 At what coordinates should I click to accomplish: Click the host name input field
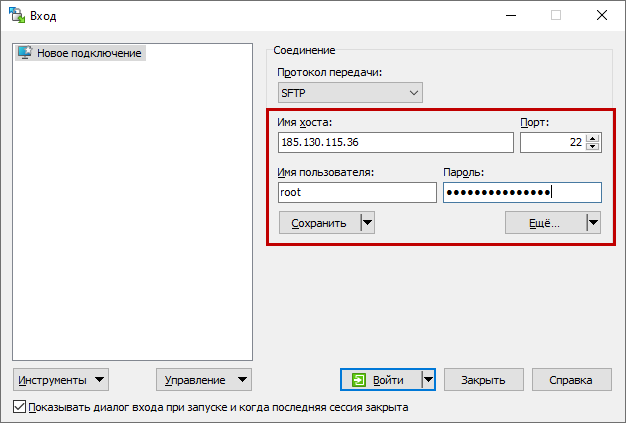coord(395,143)
